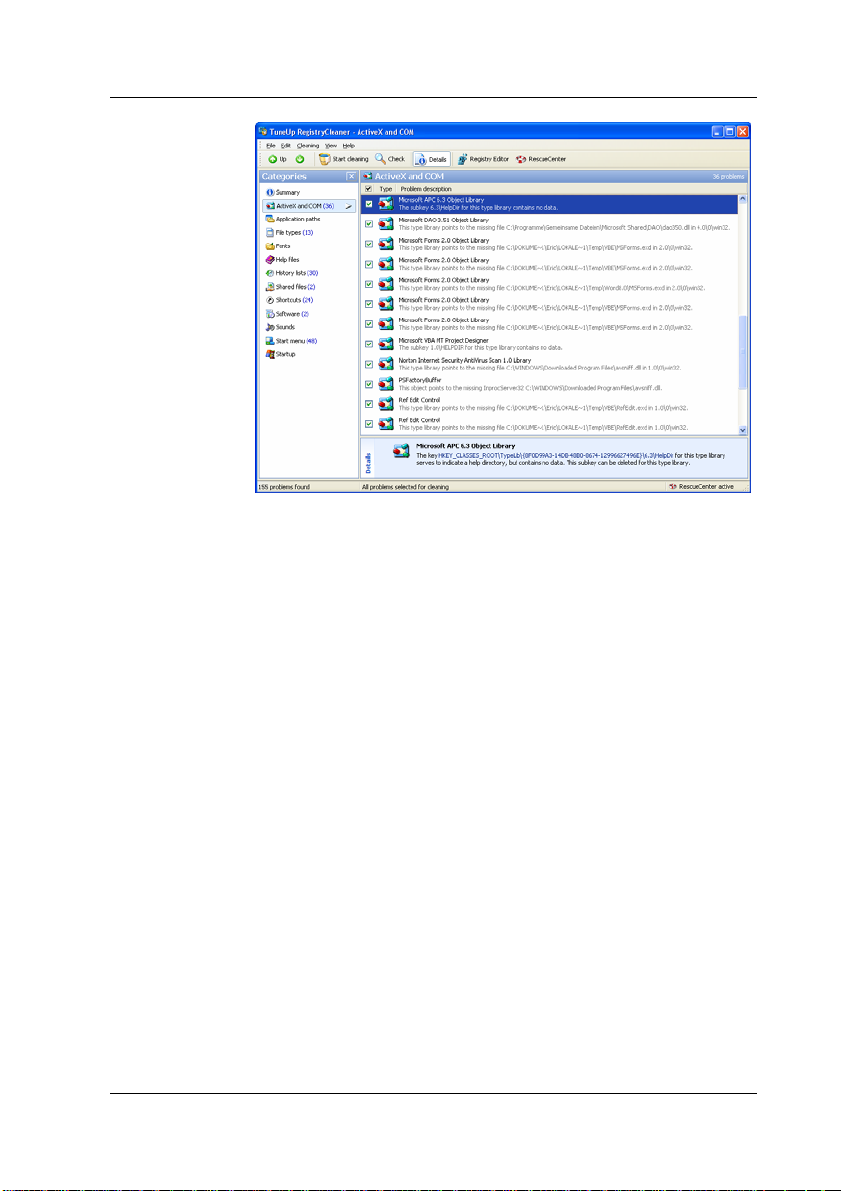
Task: Open the View menu
Action: tap(331, 145)
